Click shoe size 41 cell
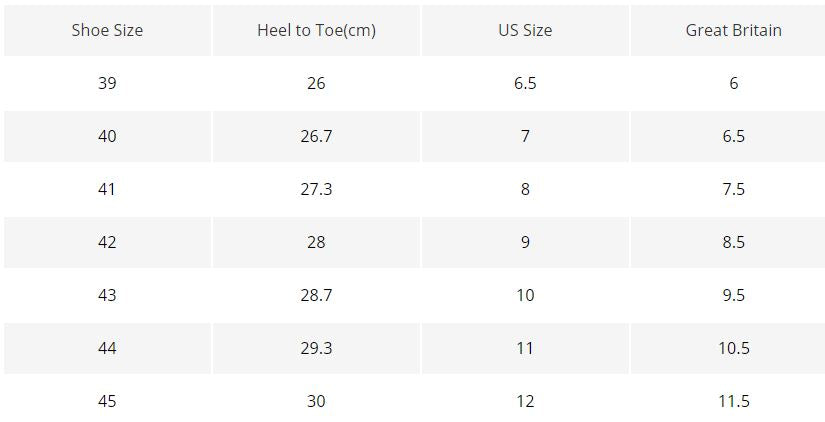This screenshot has width=825, height=422. pyautogui.click(x=107, y=189)
